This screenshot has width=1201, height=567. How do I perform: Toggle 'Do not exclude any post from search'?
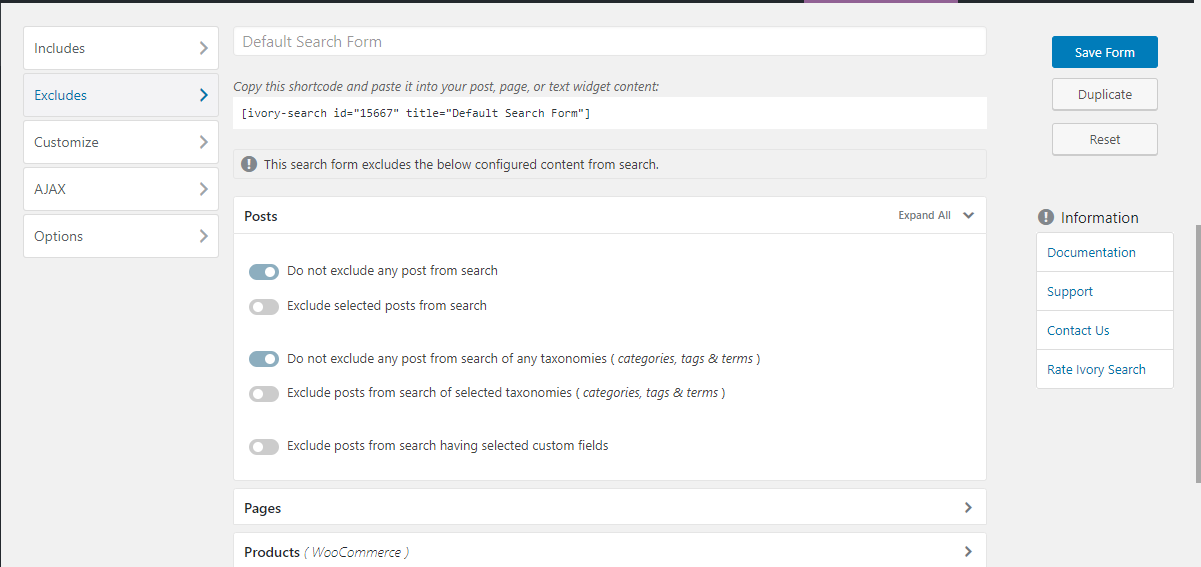(264, 272)
